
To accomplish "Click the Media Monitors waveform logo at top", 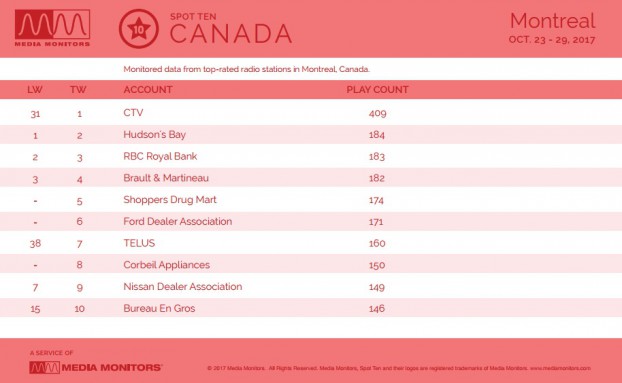I will click(x=52, y=28).
